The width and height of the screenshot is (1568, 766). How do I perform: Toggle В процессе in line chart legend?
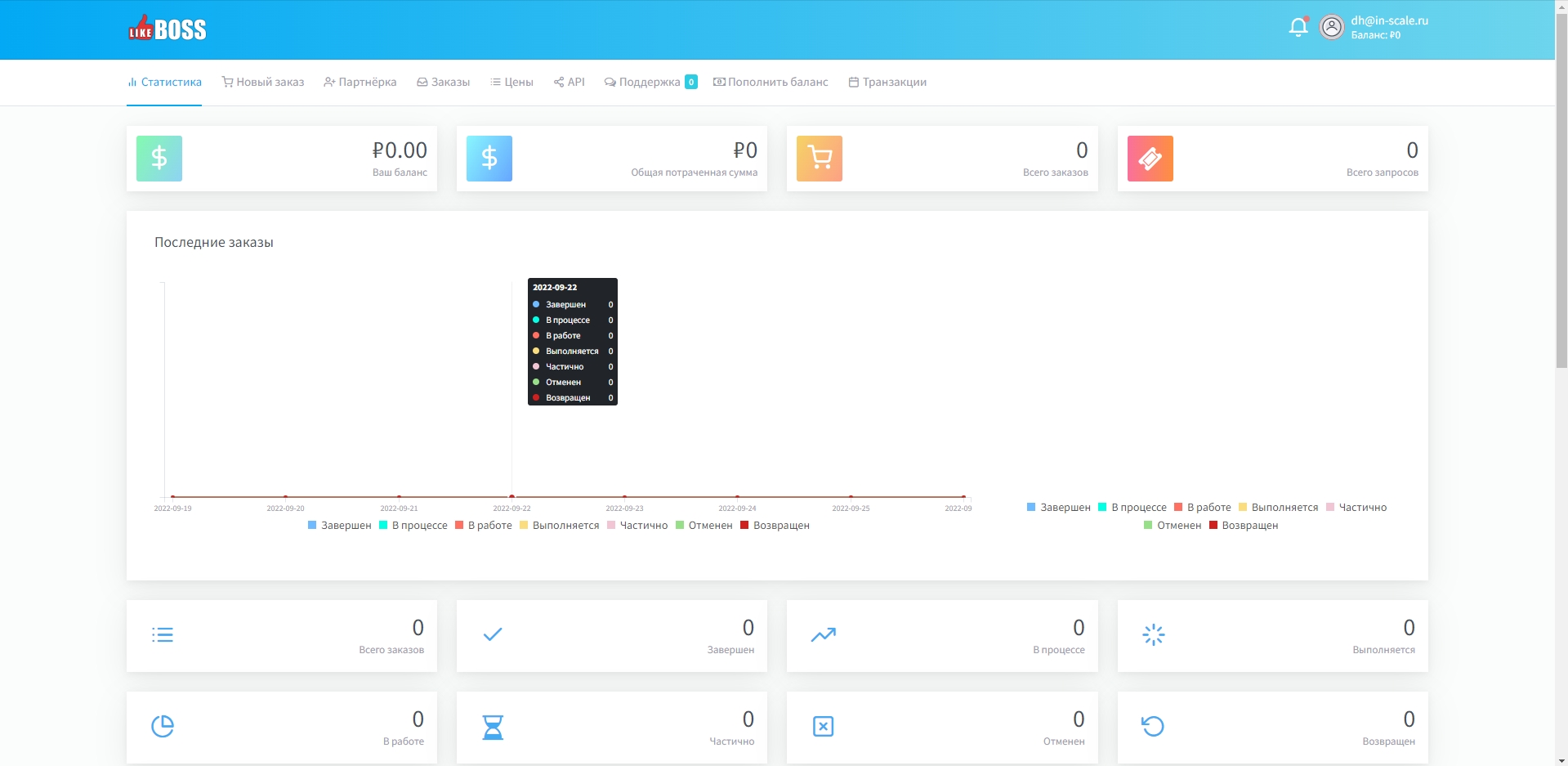tap(413, 526)
